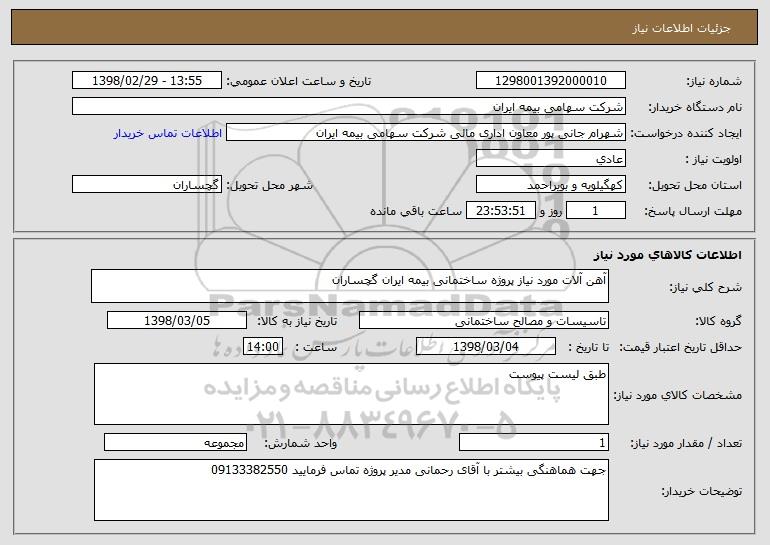
Task: Click the label شماره نیاز:
Action: coord(714,81)
